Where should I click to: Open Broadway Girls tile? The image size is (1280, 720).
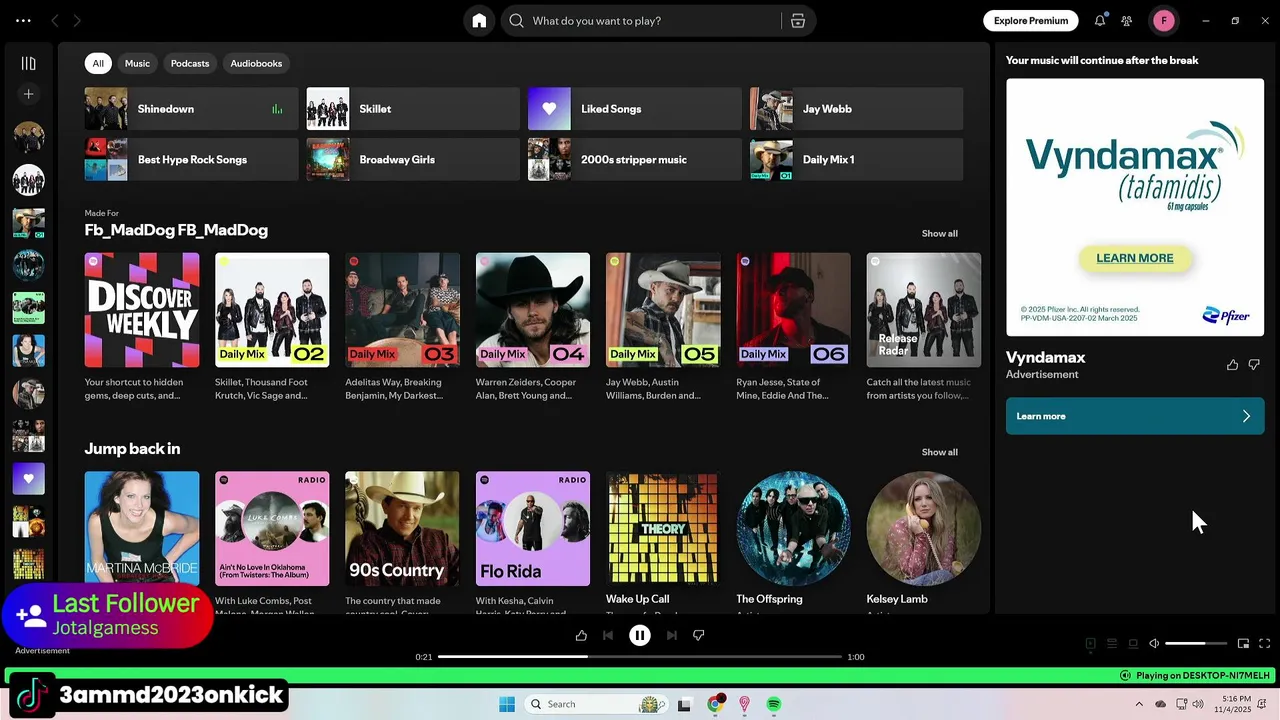click(413, 160)
